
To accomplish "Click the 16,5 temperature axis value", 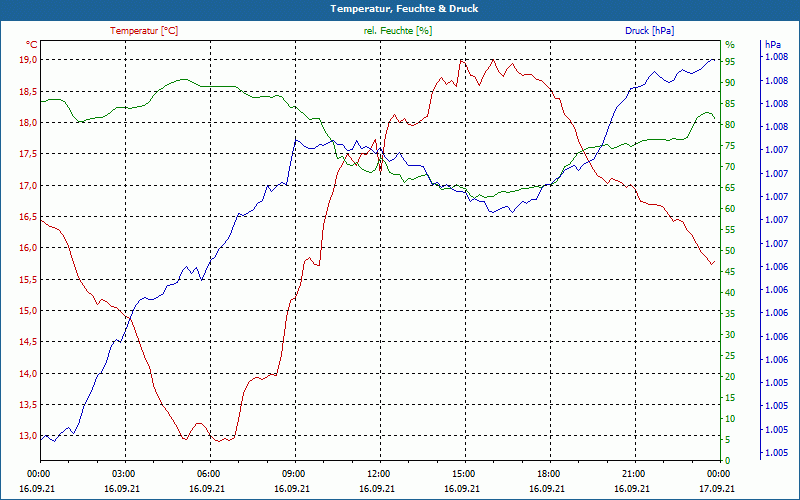I will (29, 217).
